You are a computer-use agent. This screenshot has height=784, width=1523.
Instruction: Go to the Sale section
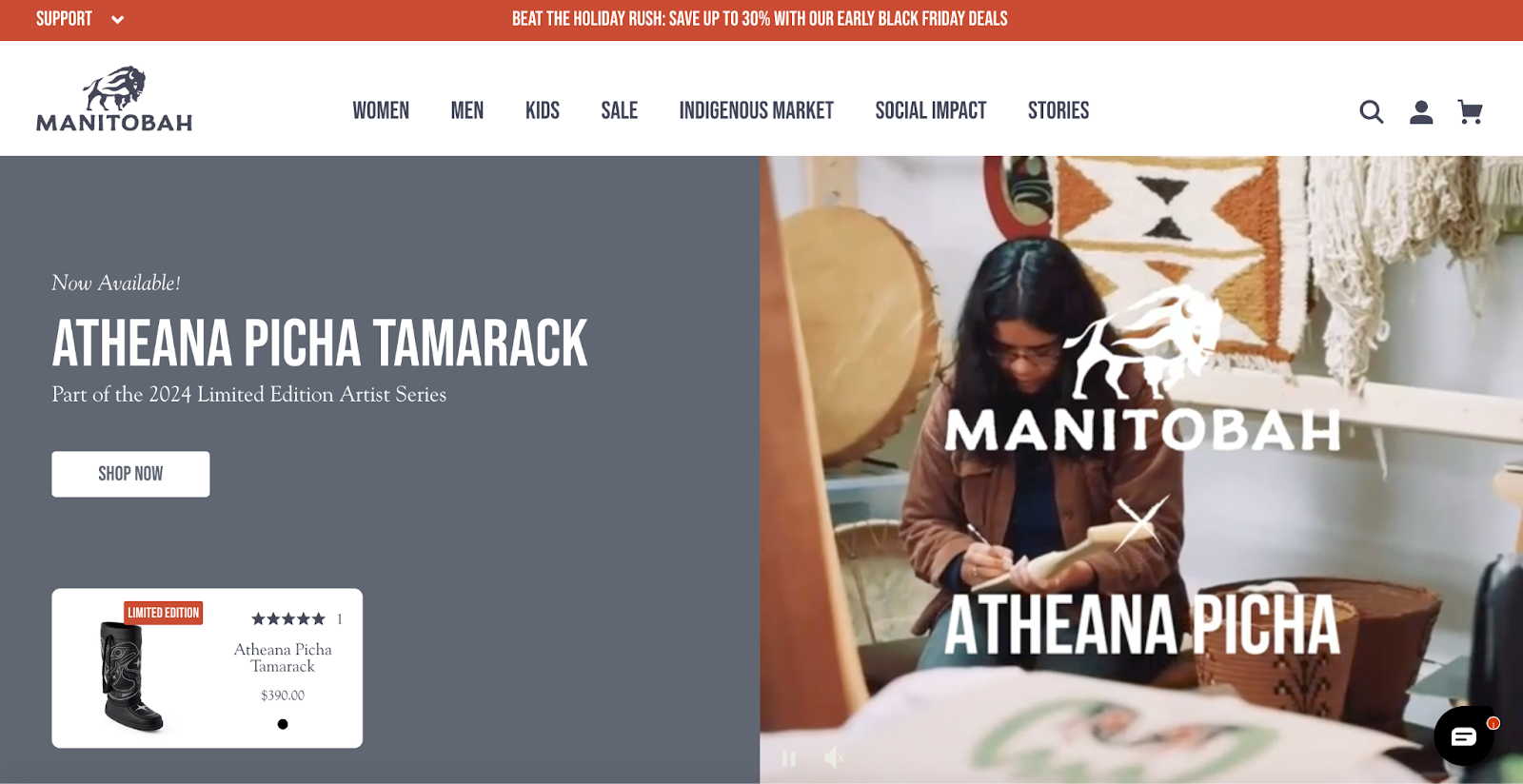point(620,110)
